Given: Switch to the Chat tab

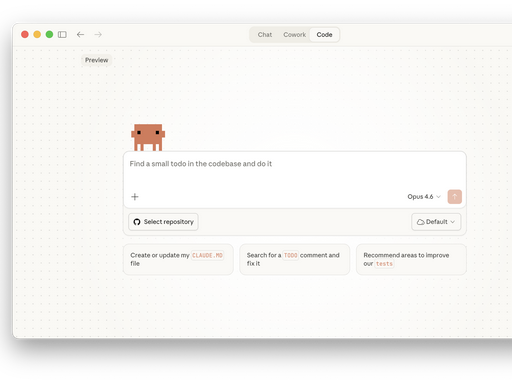Looking at the screenshot, I should (x=265, y=35).
